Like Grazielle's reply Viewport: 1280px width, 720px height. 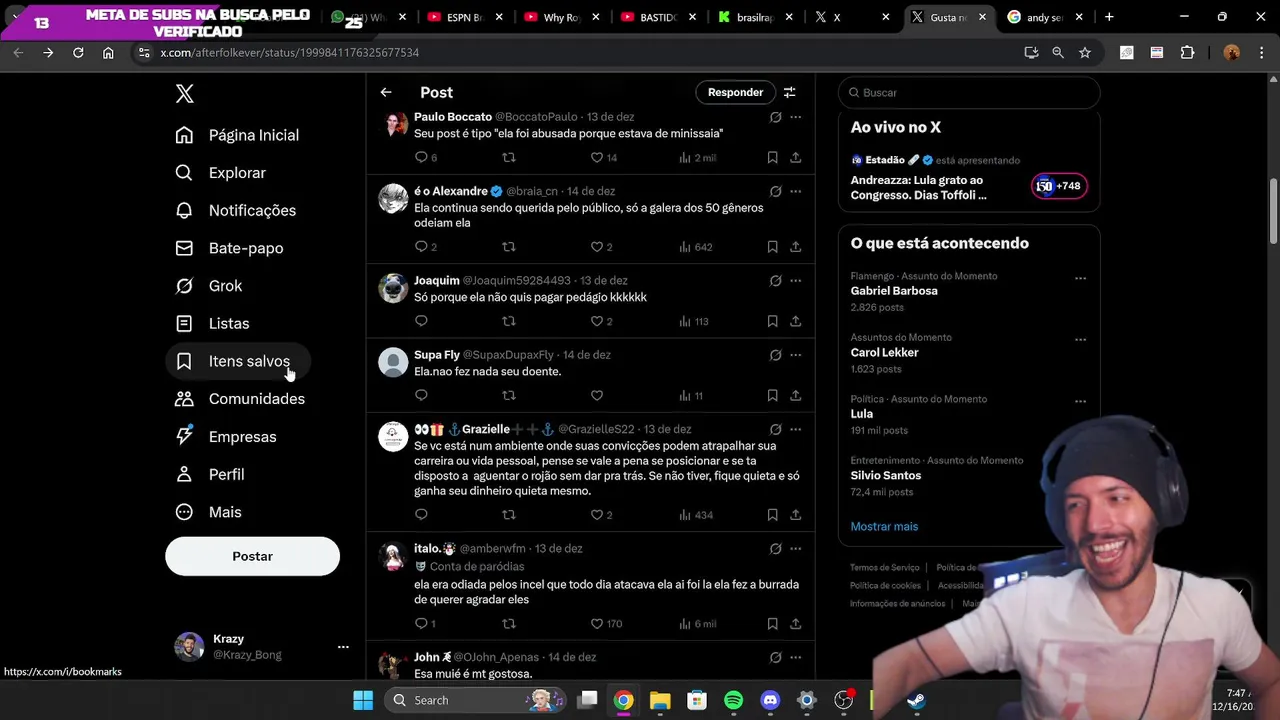pyautogui.click(x=597, y=515)
